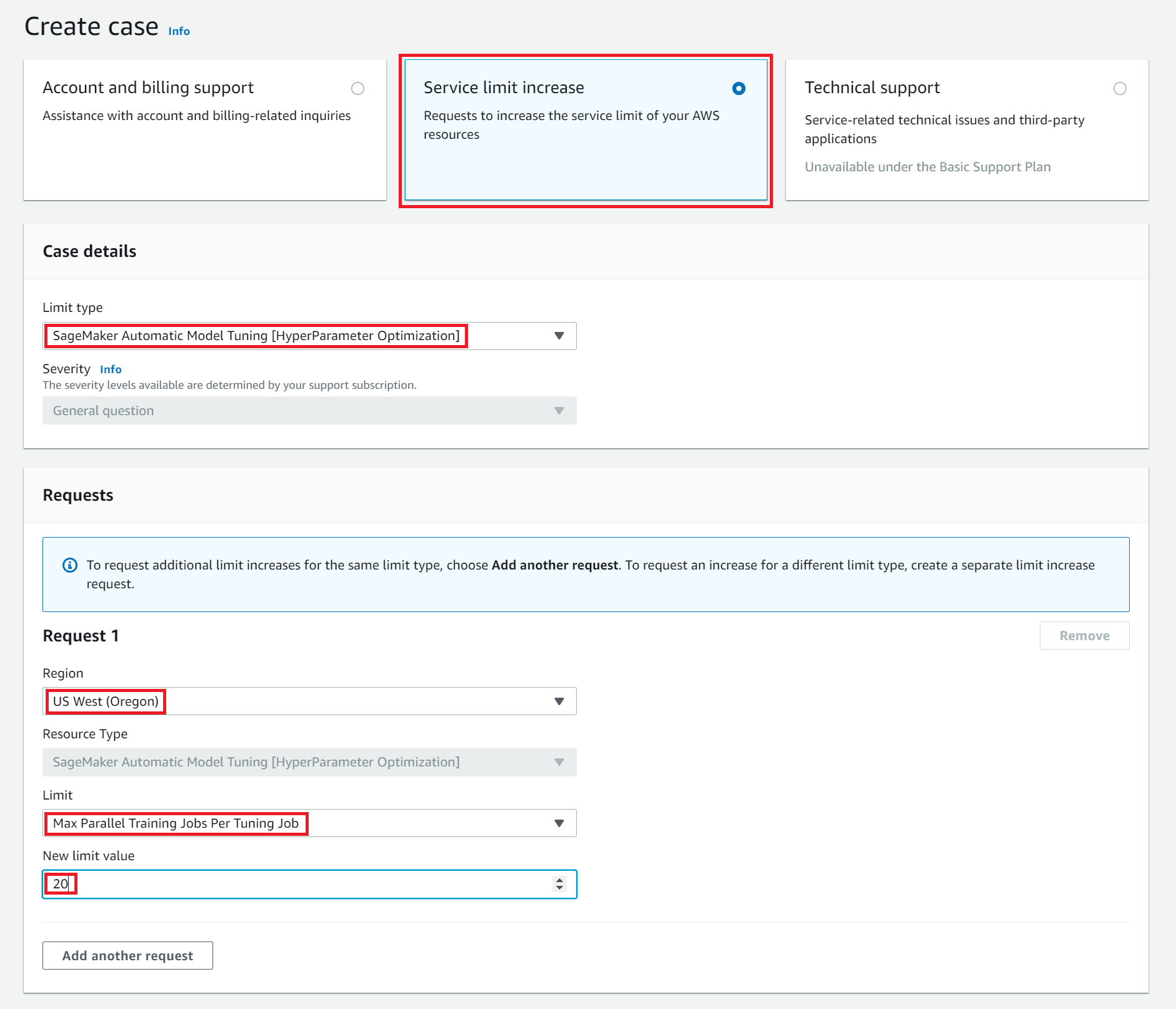Click the Info link next to Severity

111,369
